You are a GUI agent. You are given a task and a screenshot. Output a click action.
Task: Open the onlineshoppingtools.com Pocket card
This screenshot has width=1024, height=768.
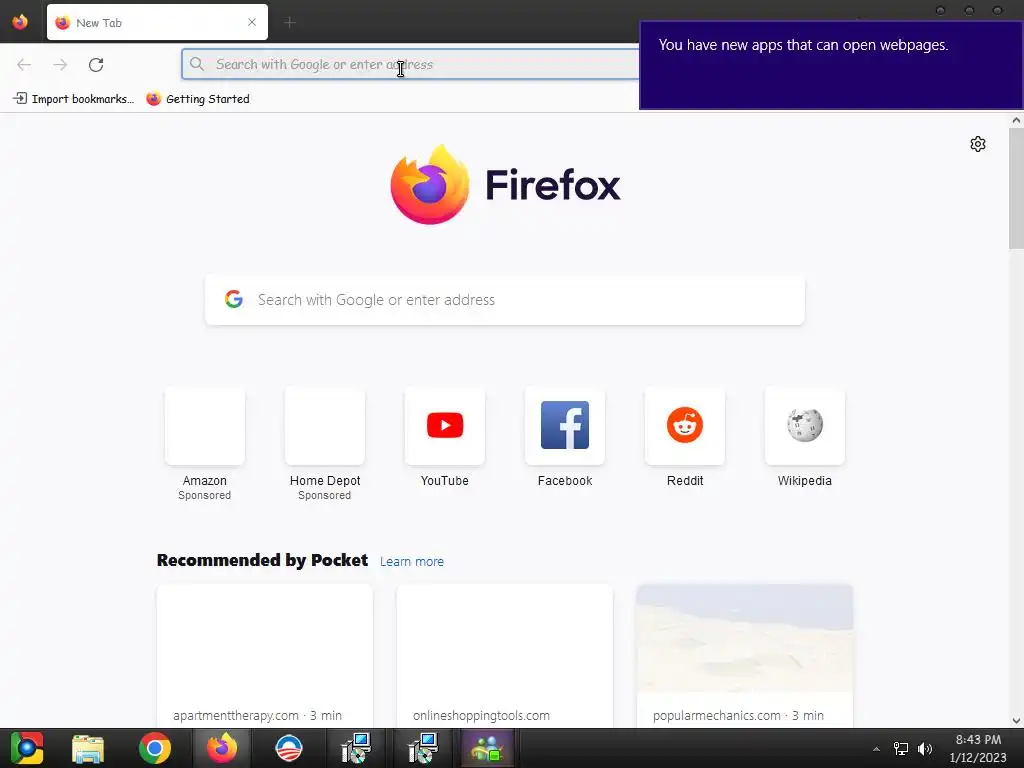[x=505, y=656]
